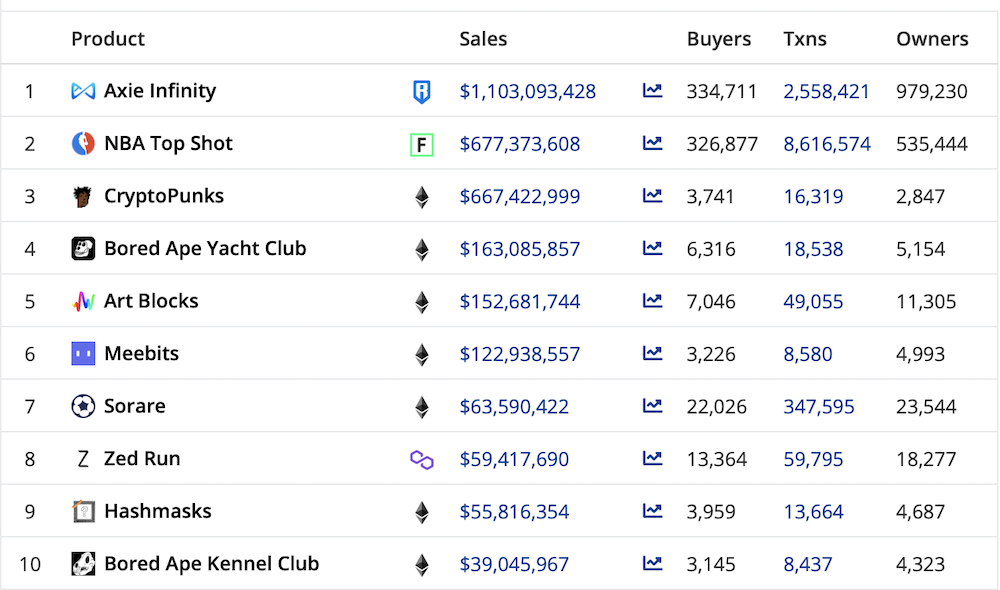
Task: Open transactions count 16,319
Action: pyautogui.click(x=813, y=196)
